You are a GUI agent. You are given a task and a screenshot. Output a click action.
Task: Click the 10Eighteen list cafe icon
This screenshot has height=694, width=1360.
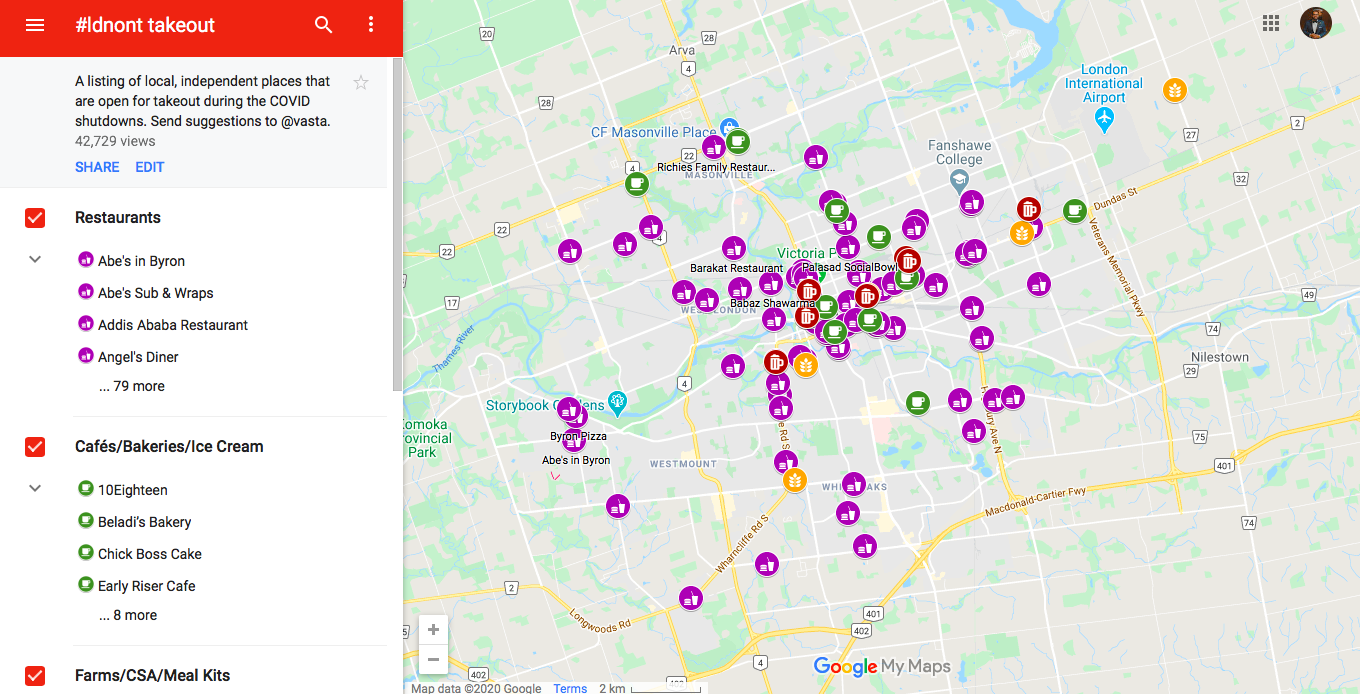click(85, 489)
